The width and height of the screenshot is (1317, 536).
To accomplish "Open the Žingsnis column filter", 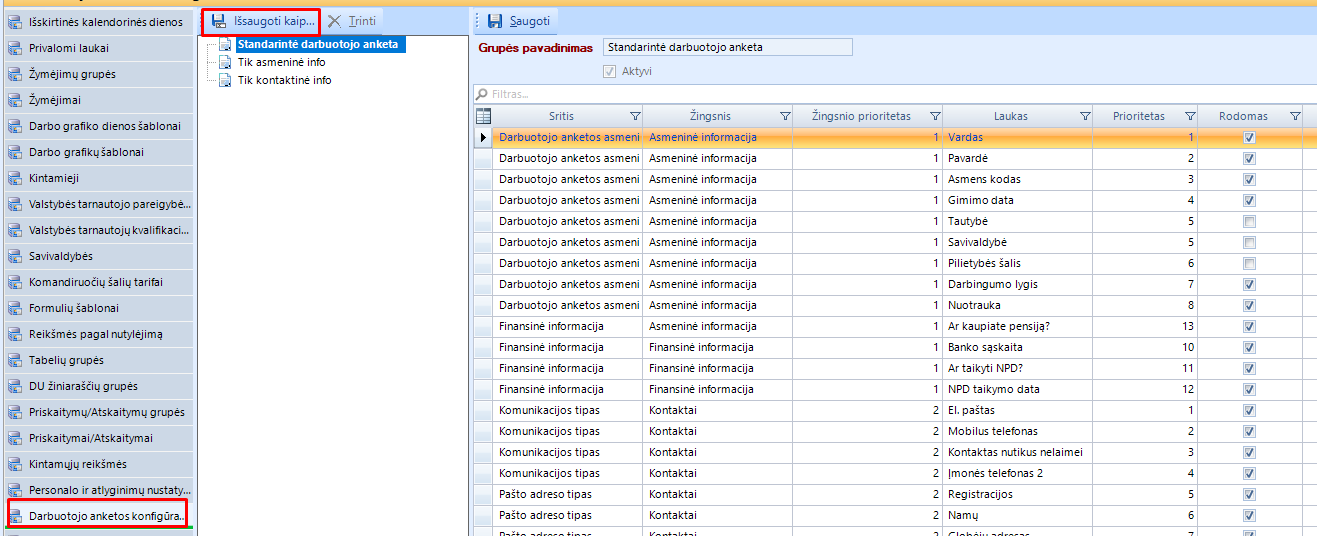I will point(785,116).
